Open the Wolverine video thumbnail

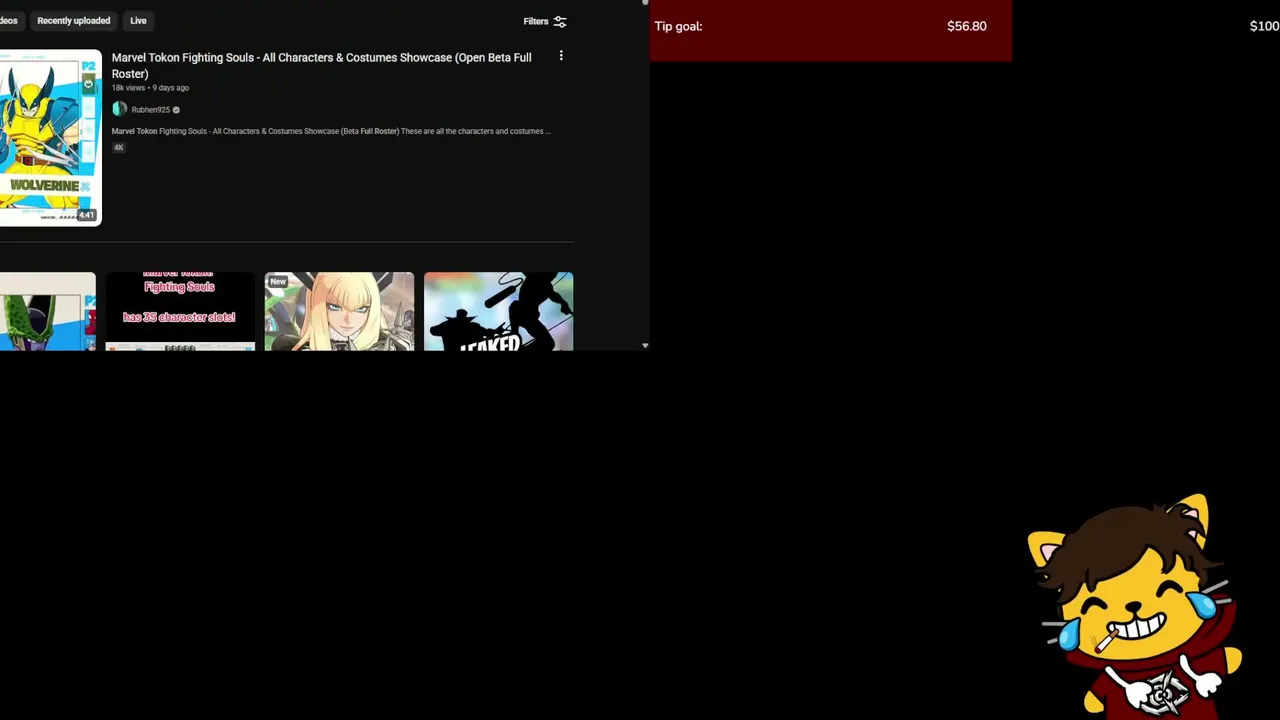click(50, 137)
